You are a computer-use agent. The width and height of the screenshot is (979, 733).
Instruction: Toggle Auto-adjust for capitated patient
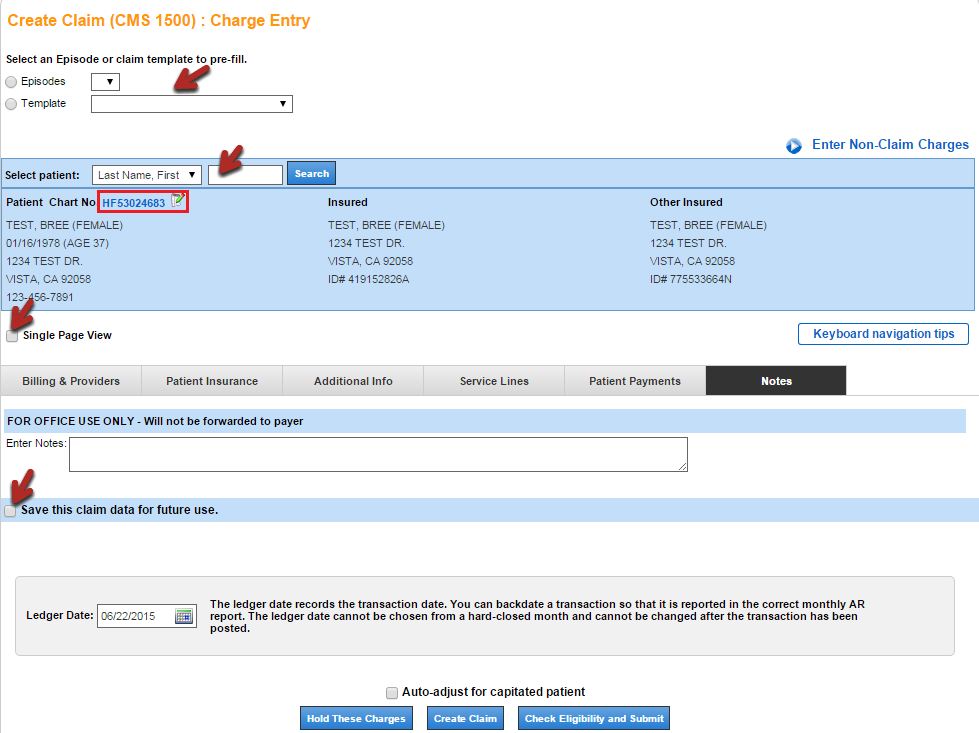pyautogui.click(x=392, y=692)
